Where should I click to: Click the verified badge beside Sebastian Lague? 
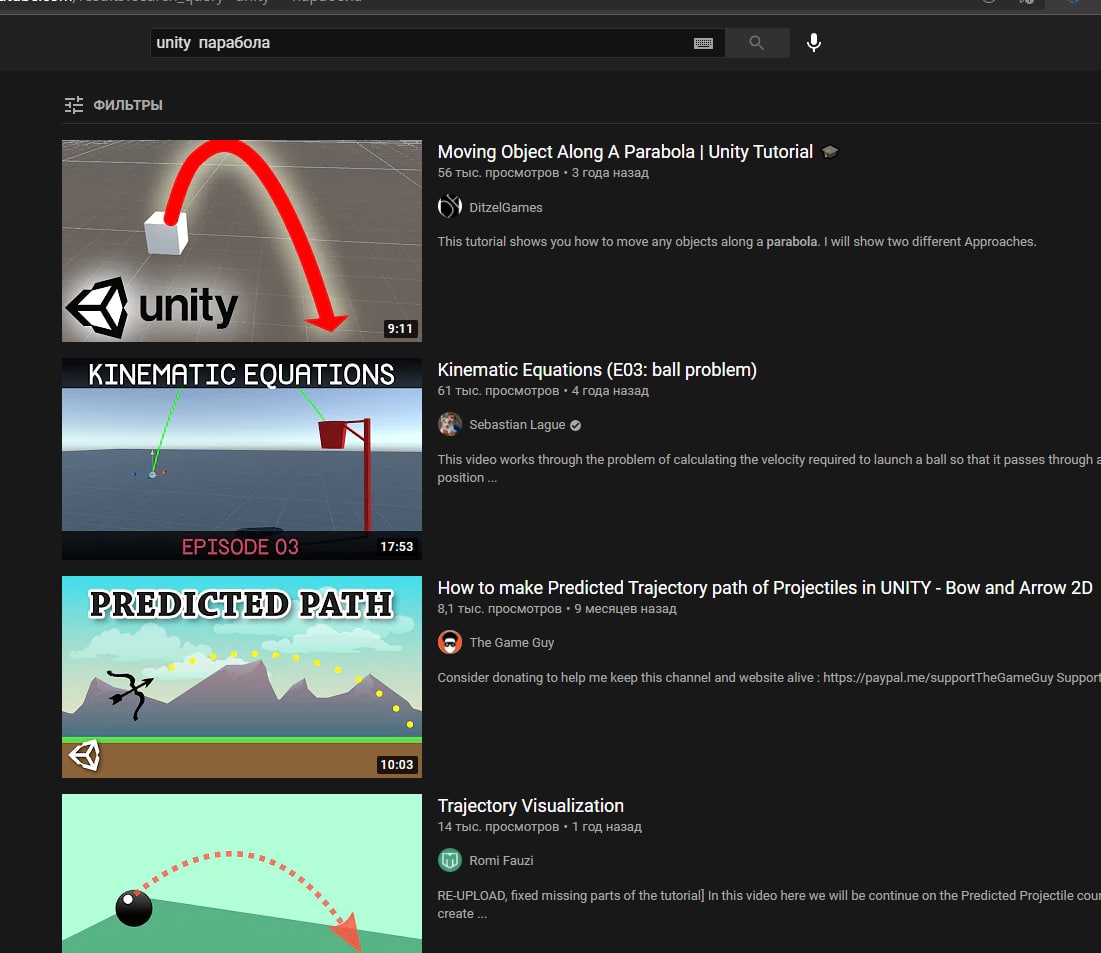pos(575,426)
